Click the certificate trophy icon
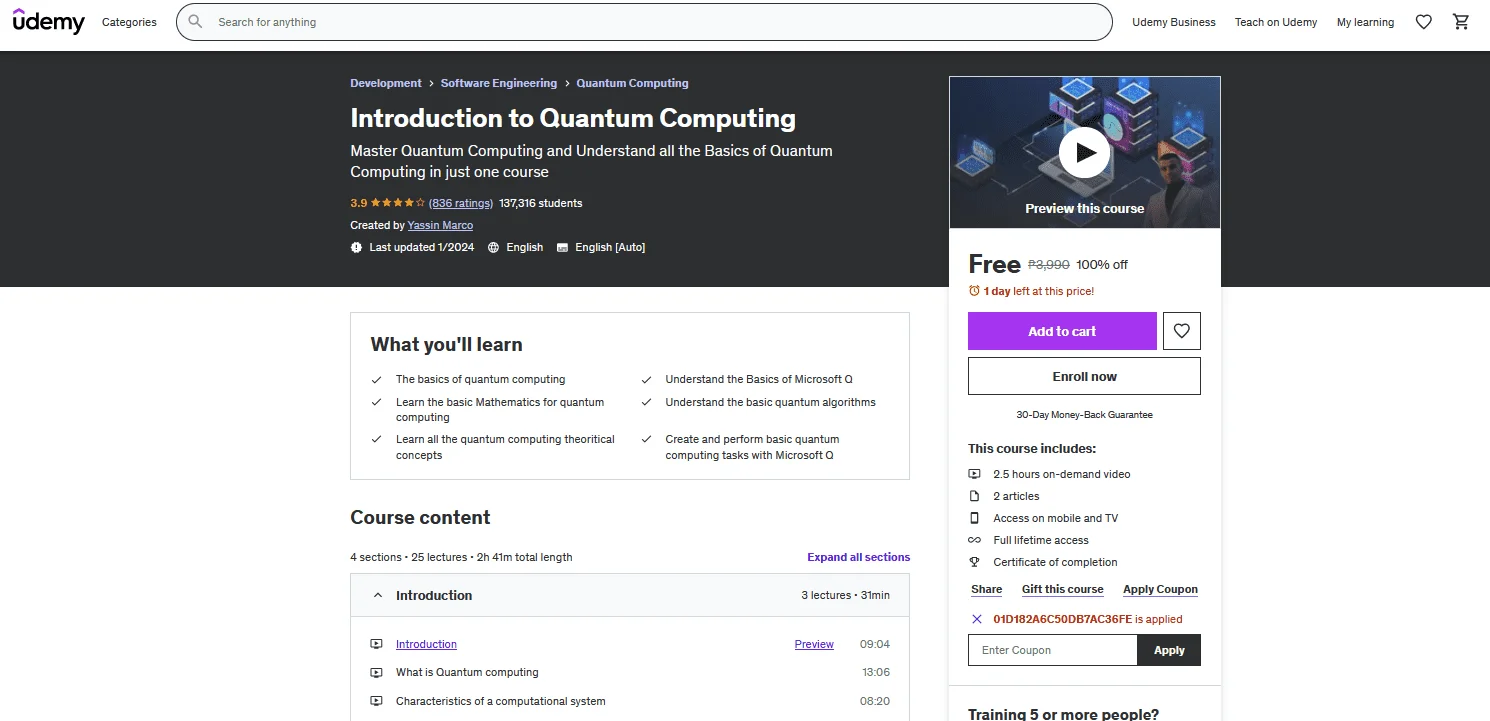Image resolution: width=1490 pixels, height=721 pixels. [975, 562]
